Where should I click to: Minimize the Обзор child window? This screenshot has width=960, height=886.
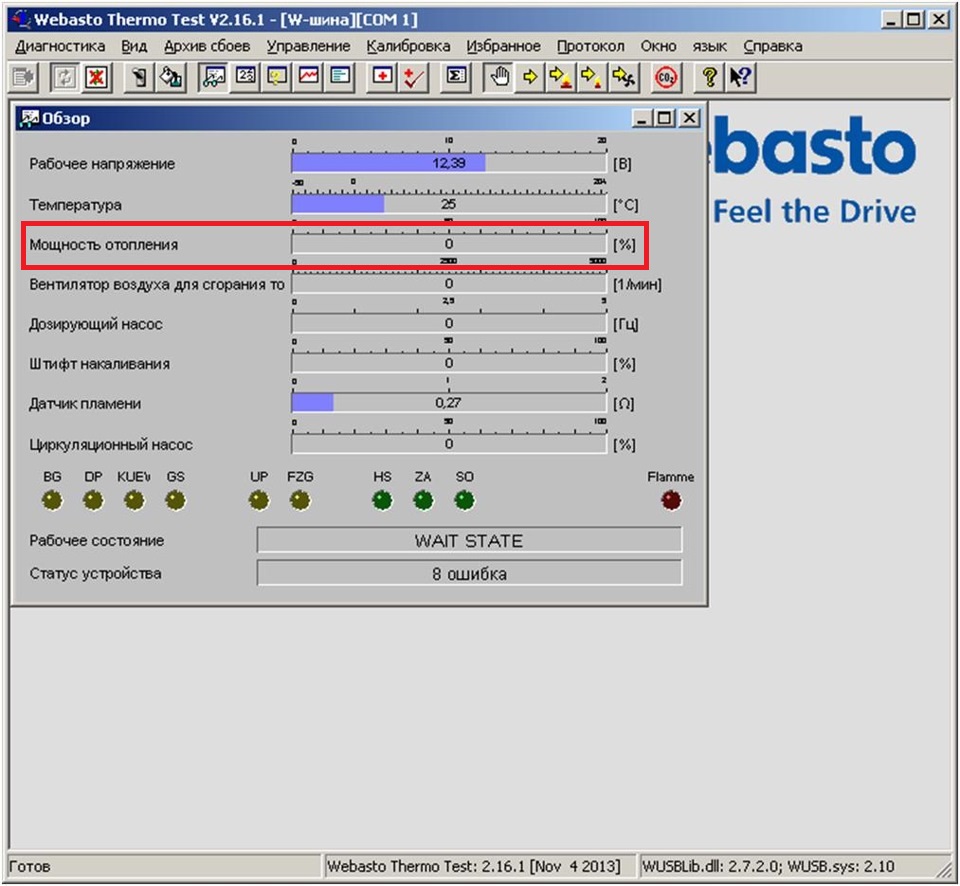(642, 118)
